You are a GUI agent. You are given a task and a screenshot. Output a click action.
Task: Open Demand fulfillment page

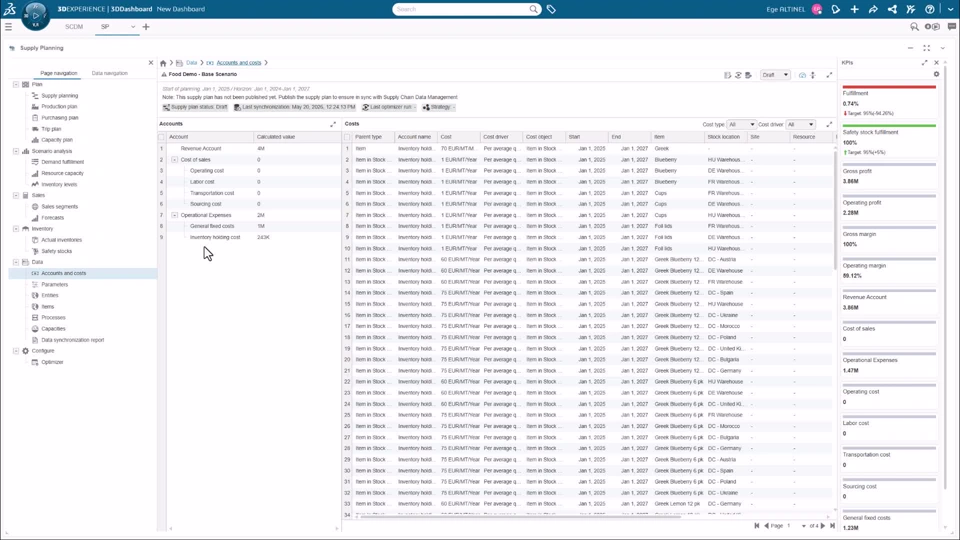click(x=62, y=162)
